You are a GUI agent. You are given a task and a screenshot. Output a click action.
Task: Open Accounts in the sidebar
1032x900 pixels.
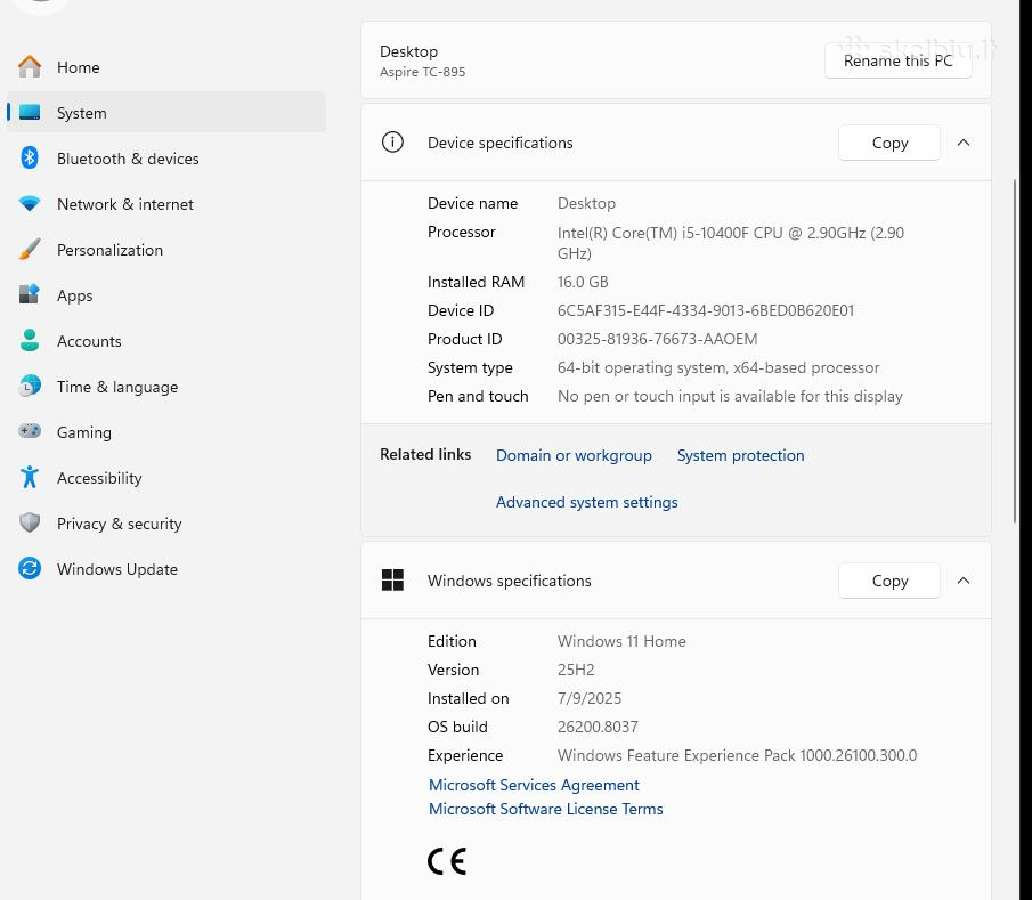[166, 341]
